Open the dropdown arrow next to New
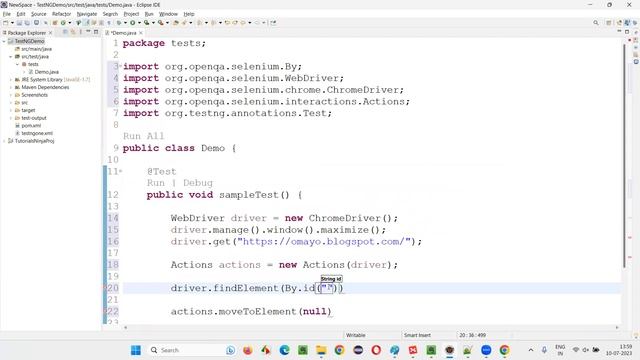Image resolution: width=640 pixels, height=360 pixels. tap(12, 23)
